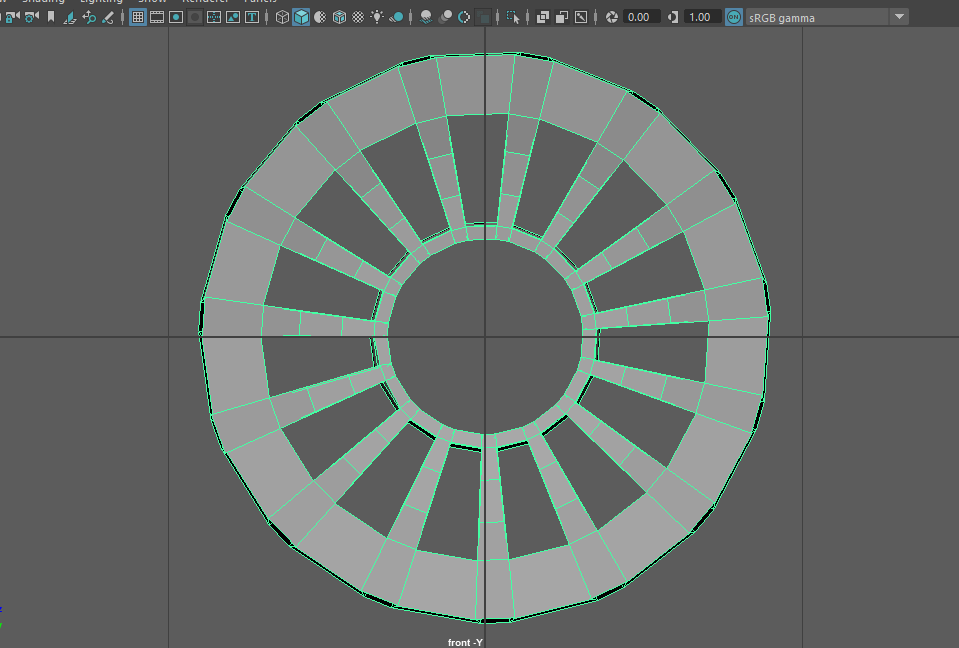The image size is (959, 648).
Task: Turn on use all lights bulb icon
Action: coord(377,17)
